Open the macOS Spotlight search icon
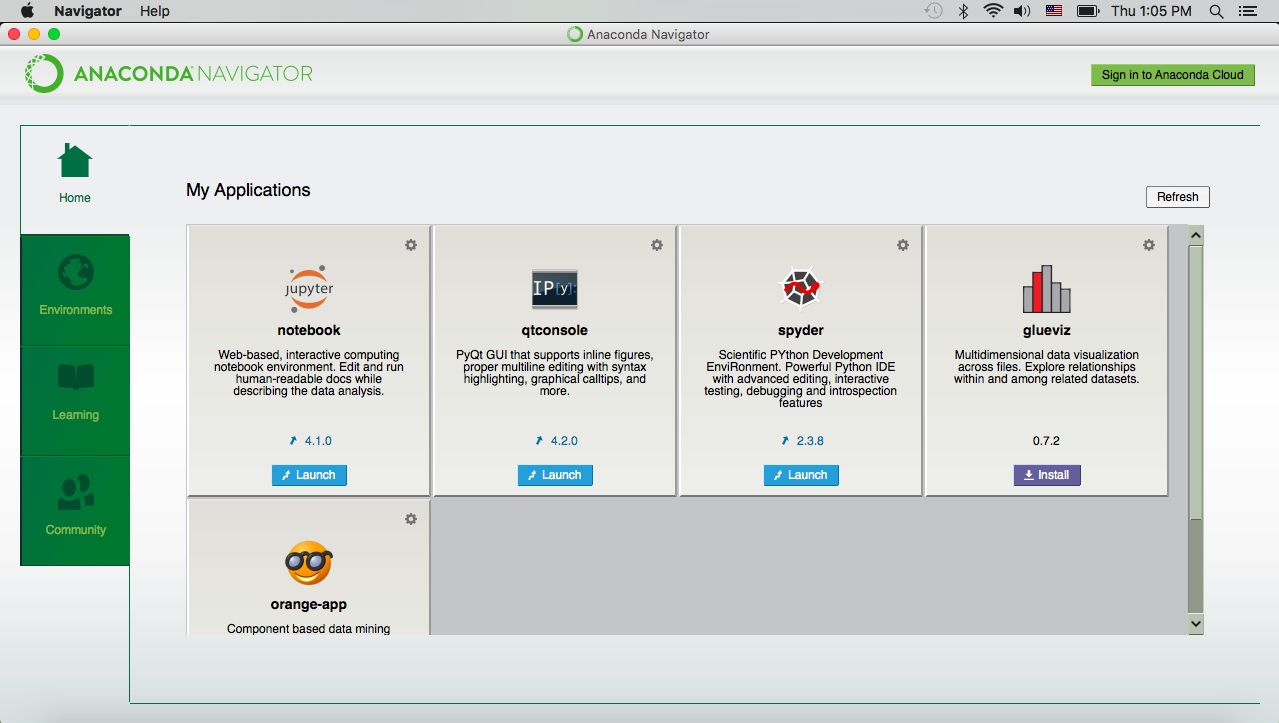This screenshot has width=1279, height=723. 1216,11
